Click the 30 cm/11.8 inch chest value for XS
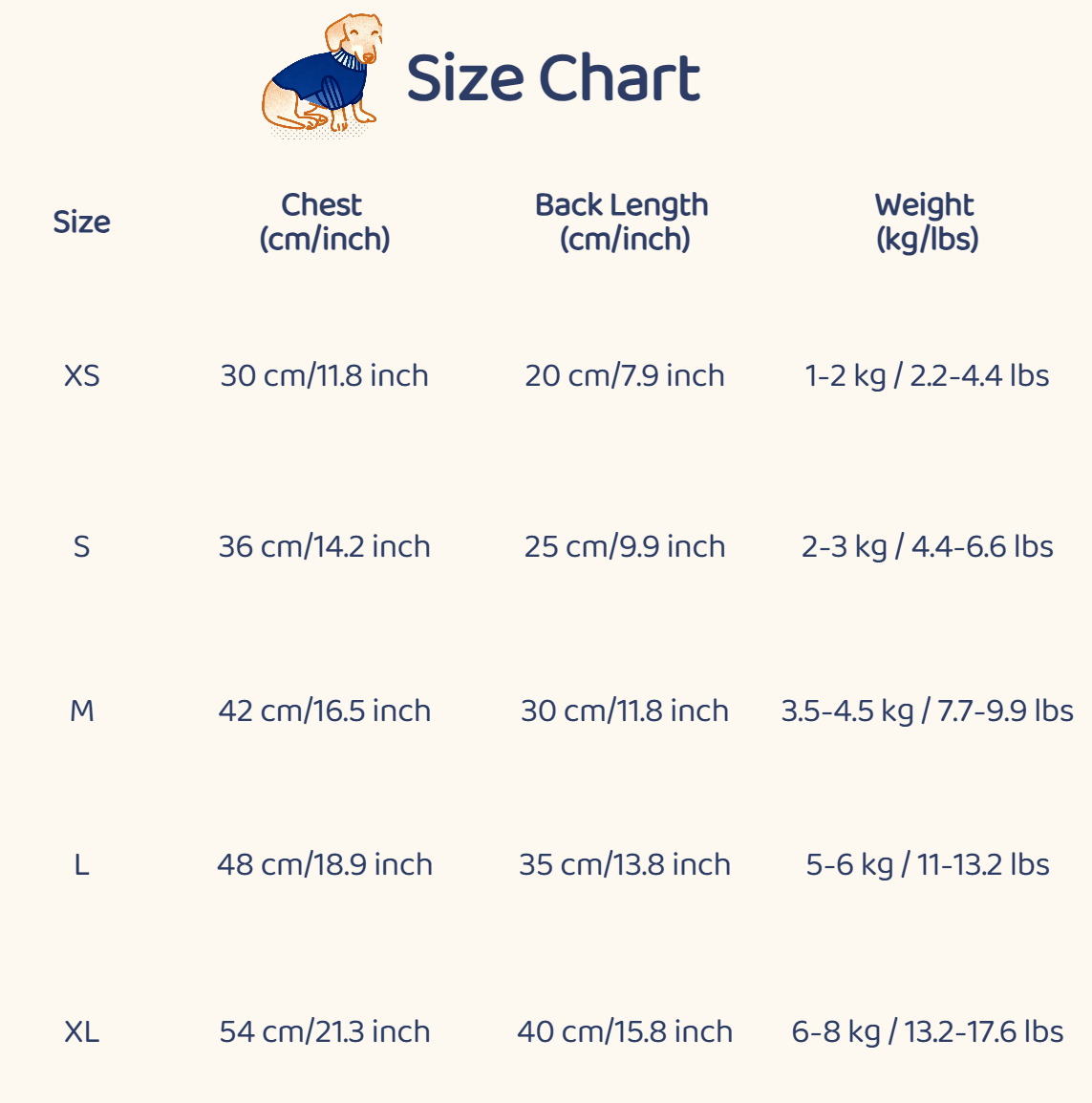Screen dimensions: 1092x1103 point(324,375)
